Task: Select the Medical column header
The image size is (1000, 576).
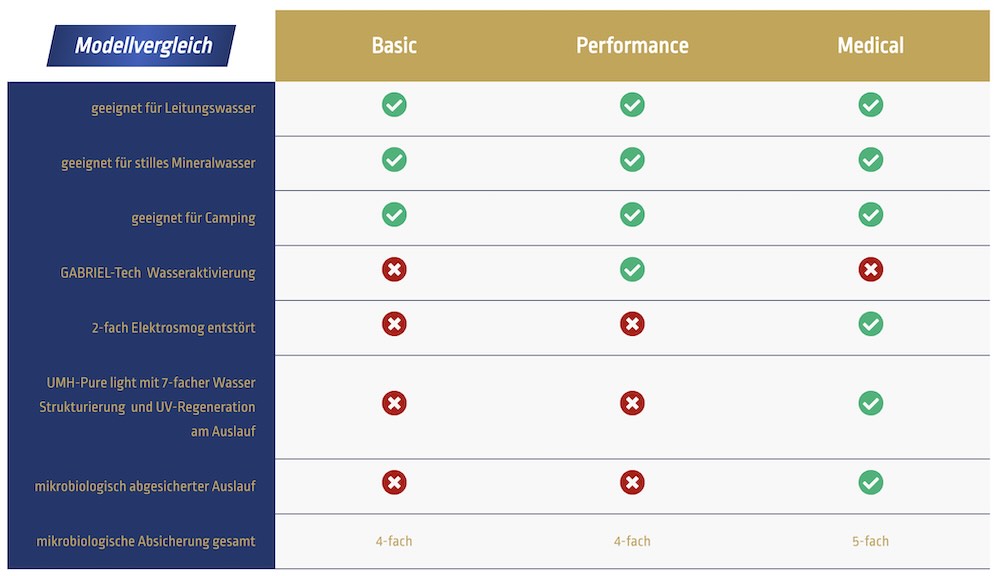Action: pyautogui.click(x=870, y=46)
